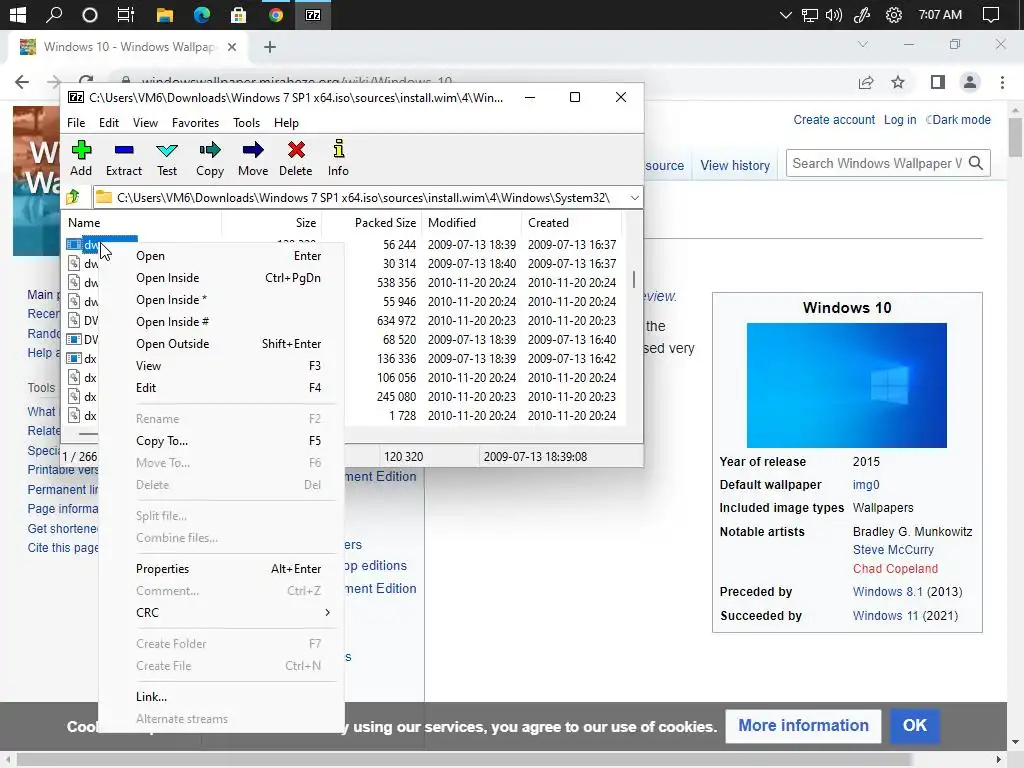Switch to Chrome on the taskbar
Viewport: 1024px width, 768px height.
[276, 15]
